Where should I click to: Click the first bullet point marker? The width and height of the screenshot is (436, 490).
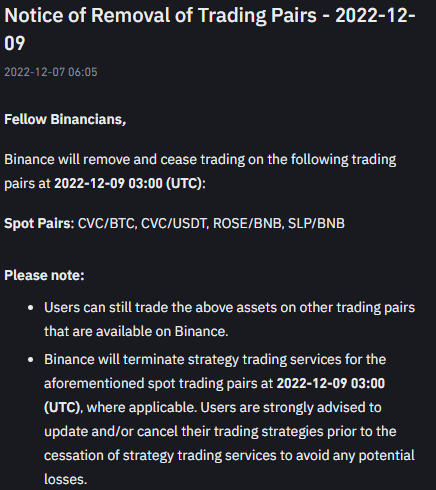click(x=31, y=308)
